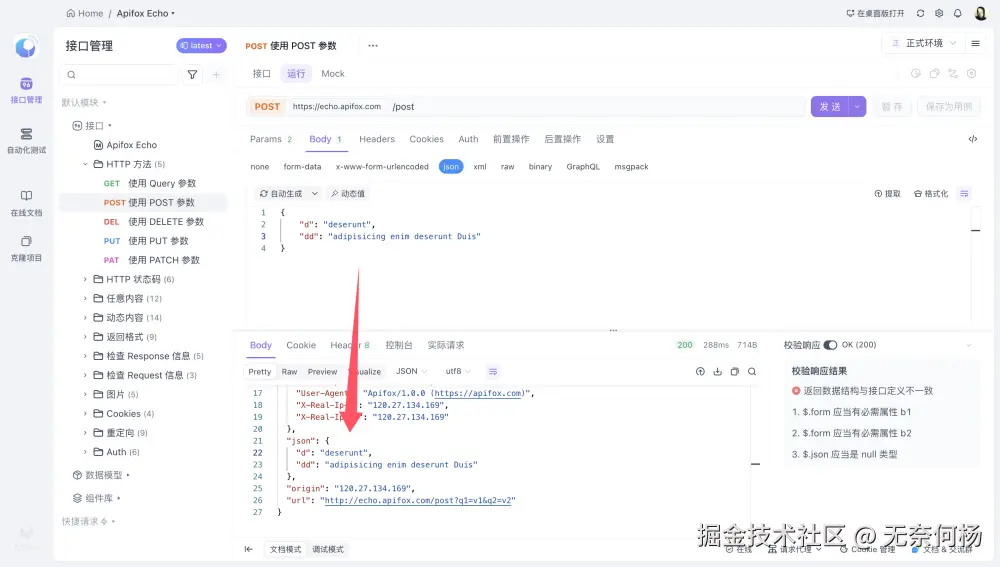This screenshot has height=567, width=1000.
Task: Select the xml body type
Action: pos(480,166)
